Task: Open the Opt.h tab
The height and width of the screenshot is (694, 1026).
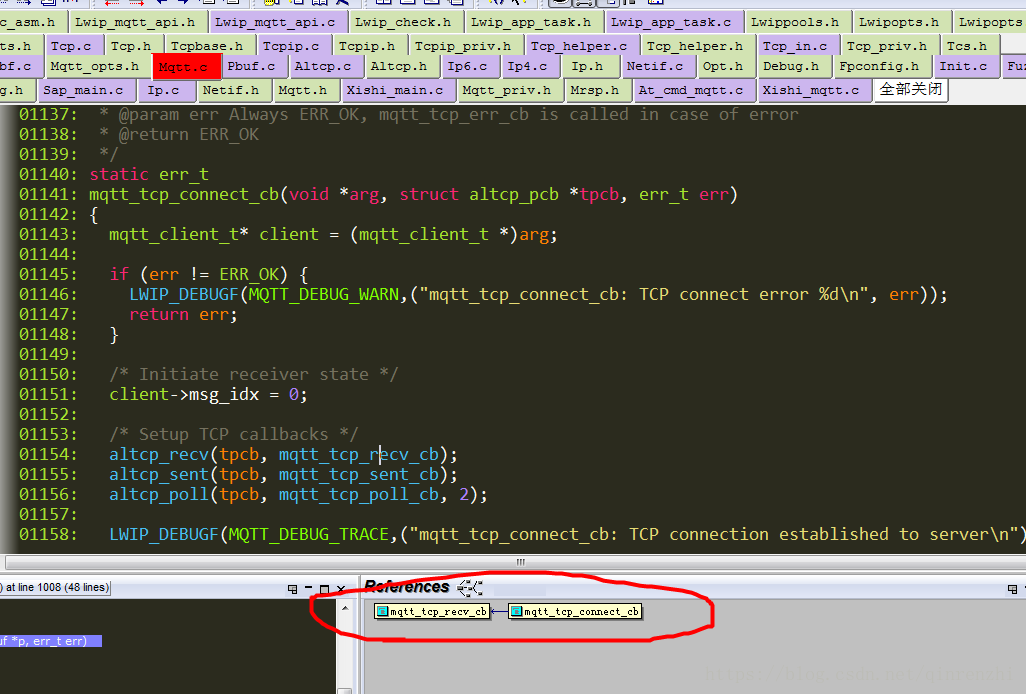Action: click(x=725, y=66)
